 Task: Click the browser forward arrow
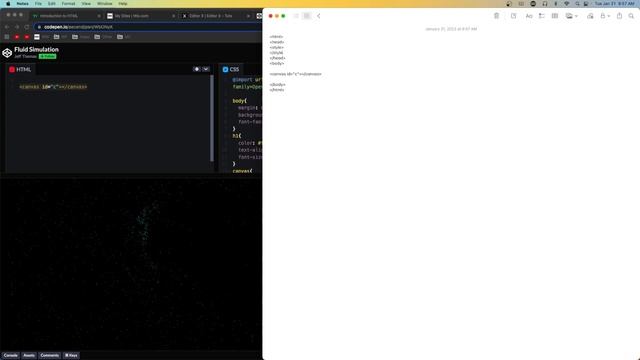tap(17, 27)
